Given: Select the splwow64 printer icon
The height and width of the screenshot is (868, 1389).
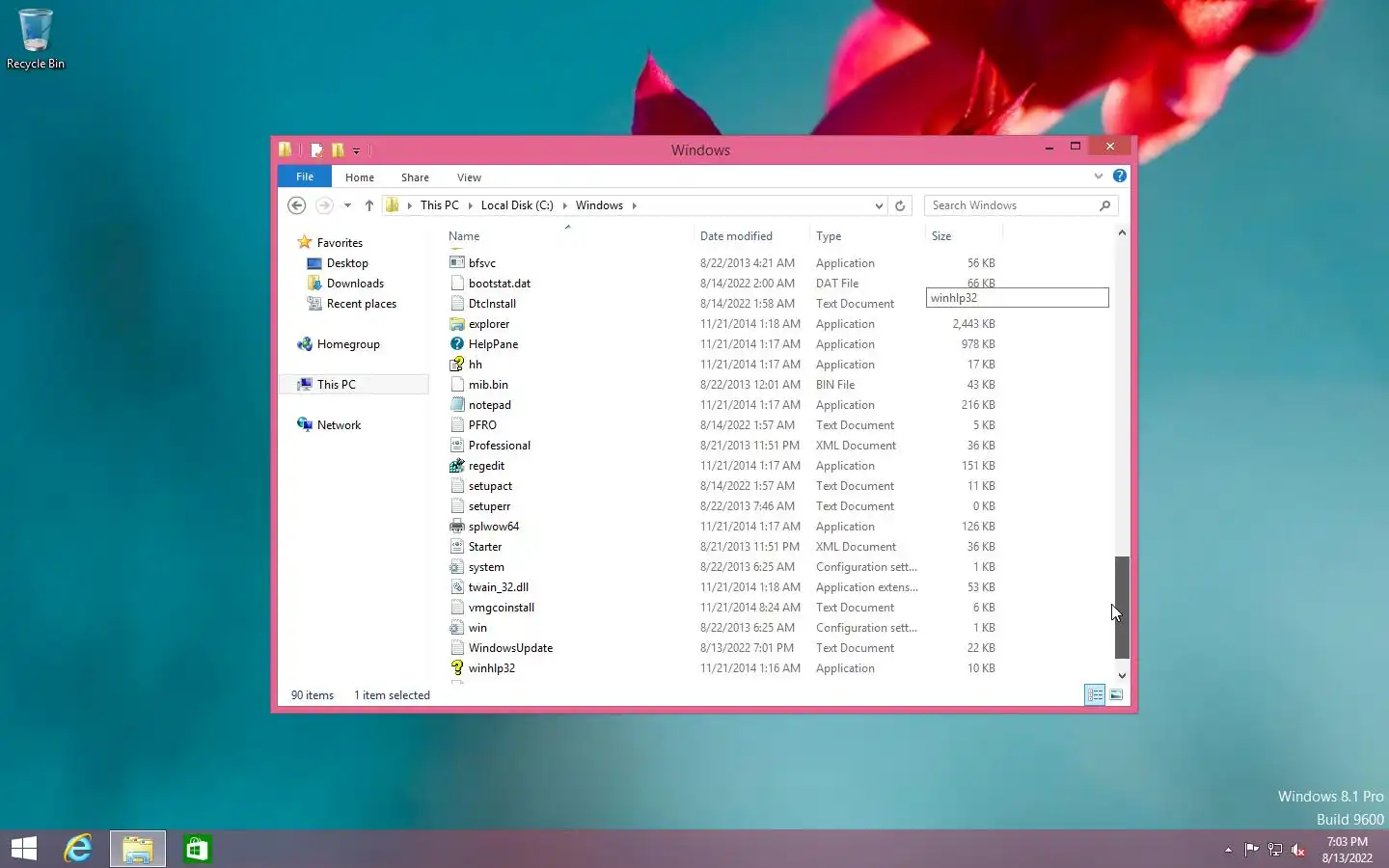Looking at the screenshot, I should (457, 526).
